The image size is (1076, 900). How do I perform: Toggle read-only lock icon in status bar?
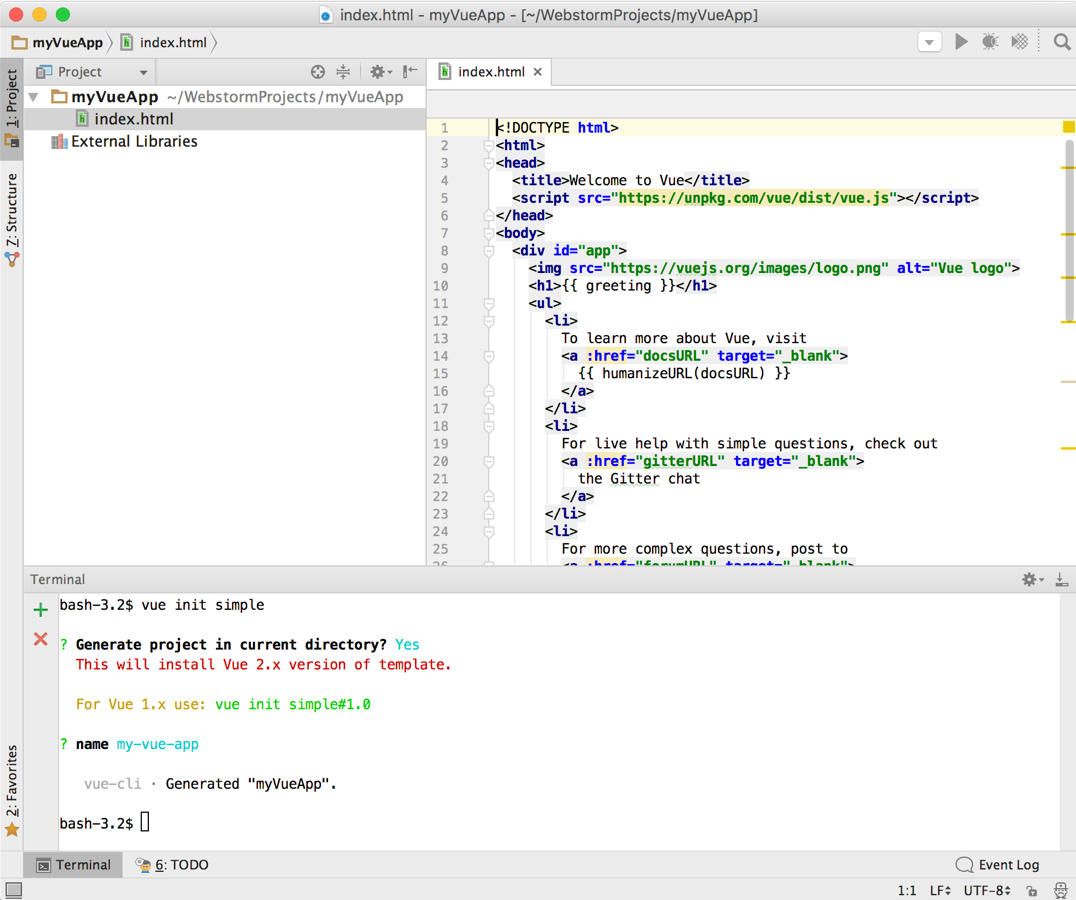pos(1032,890)
